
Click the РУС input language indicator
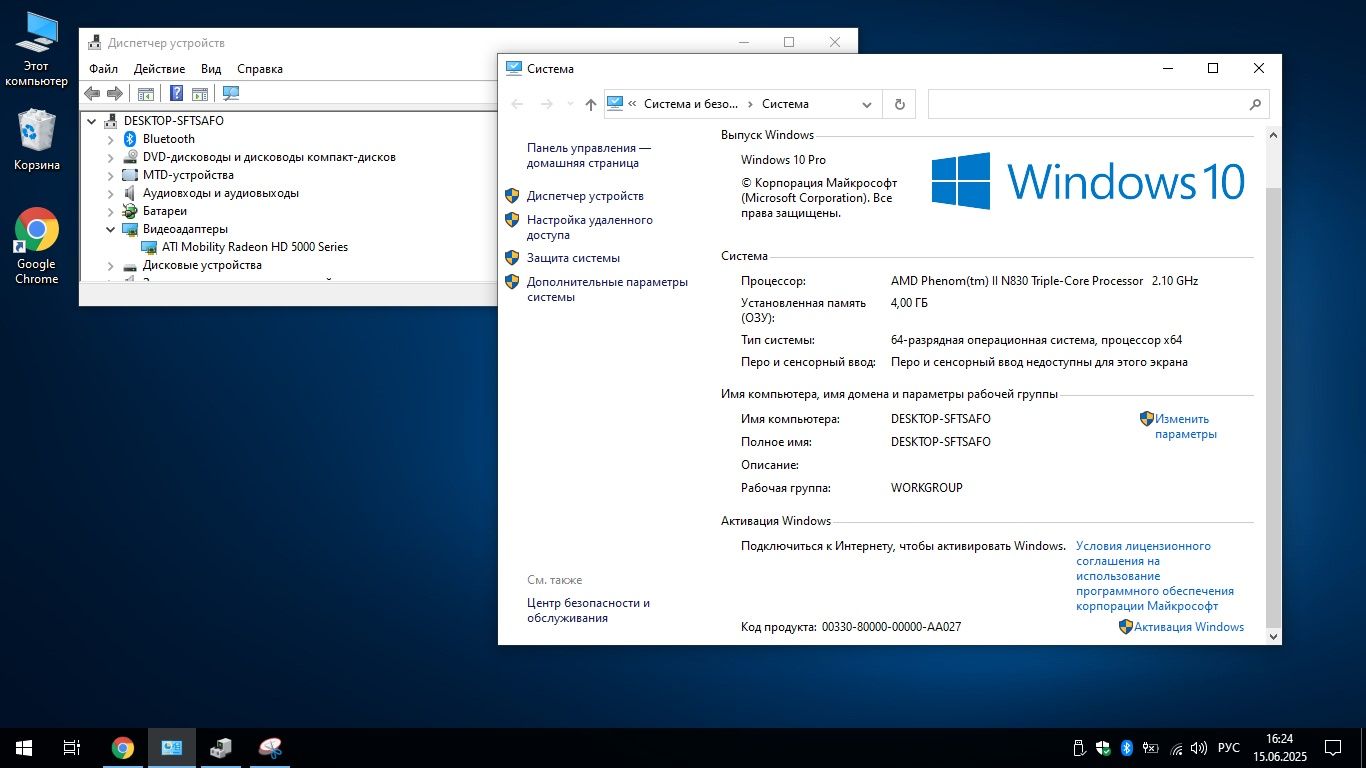[1229, 748]
